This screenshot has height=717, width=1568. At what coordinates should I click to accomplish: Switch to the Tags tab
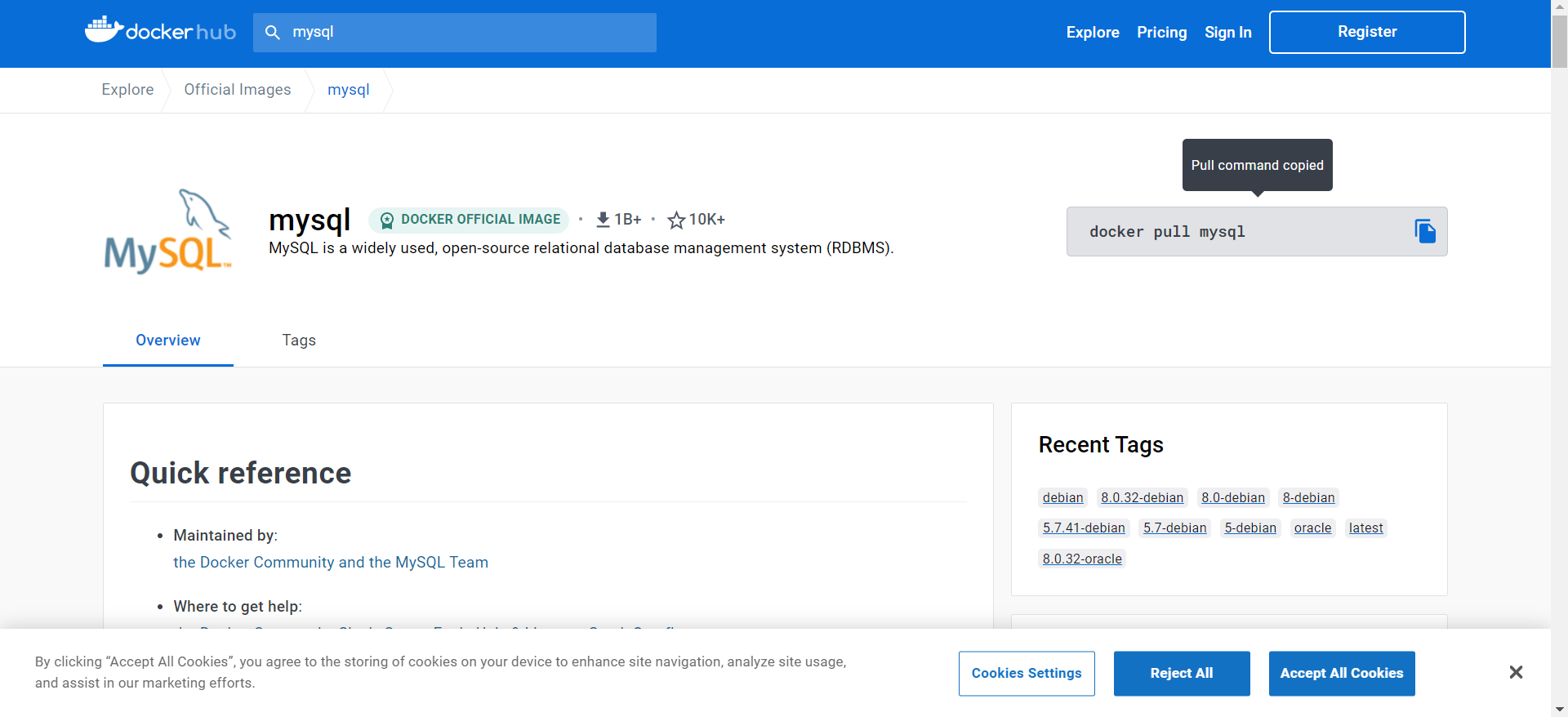[299, 341]
